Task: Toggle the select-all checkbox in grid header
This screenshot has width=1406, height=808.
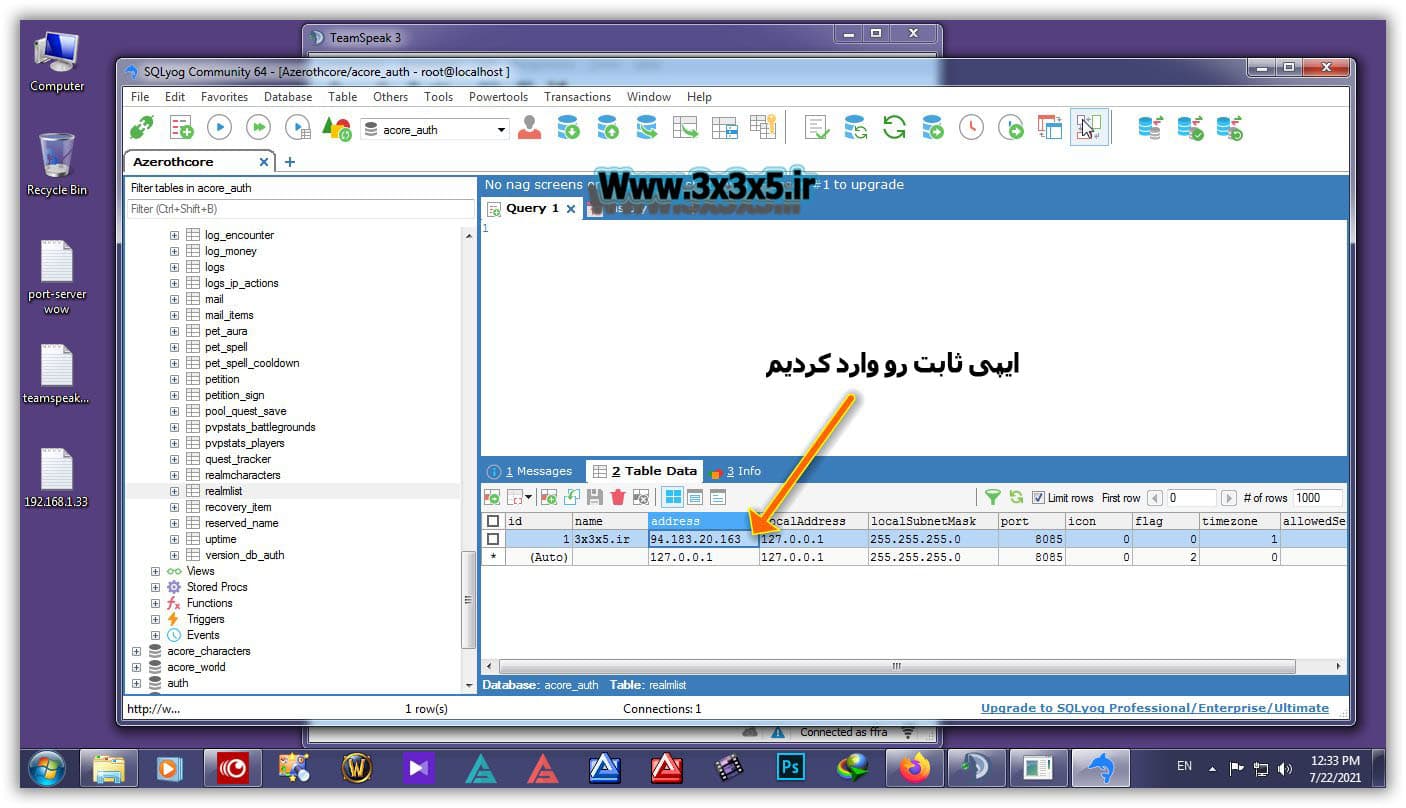Action: tap(492, 521)
